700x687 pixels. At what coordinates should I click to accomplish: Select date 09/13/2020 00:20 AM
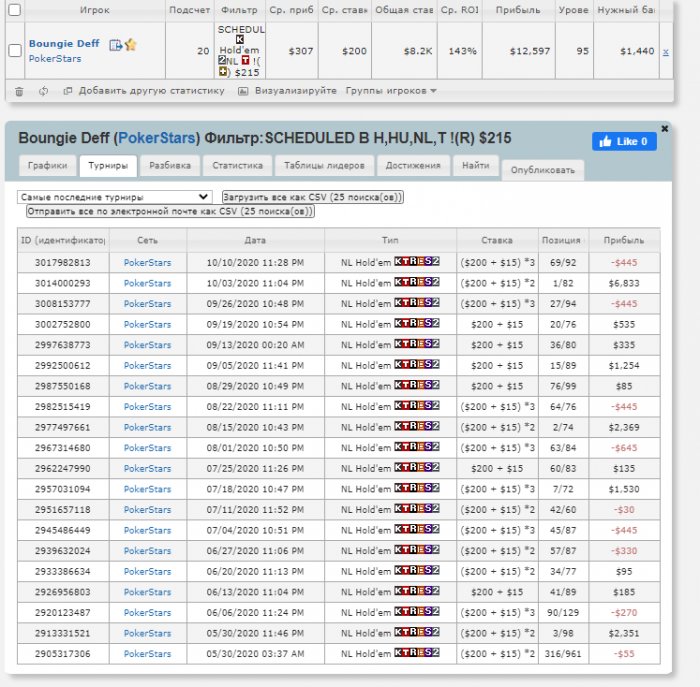click(x=255, y=345)
